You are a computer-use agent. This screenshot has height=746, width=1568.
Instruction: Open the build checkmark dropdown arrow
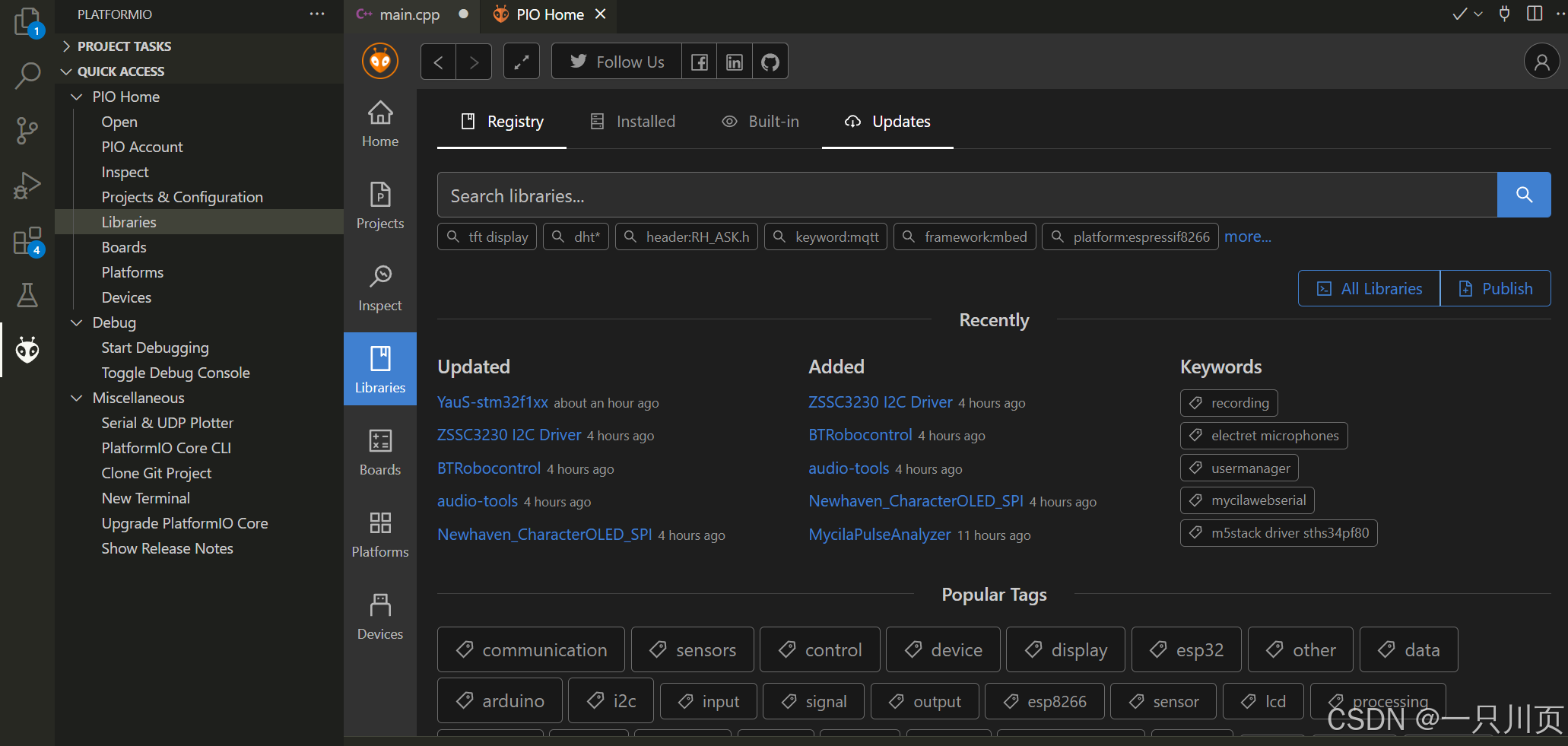1478,14
